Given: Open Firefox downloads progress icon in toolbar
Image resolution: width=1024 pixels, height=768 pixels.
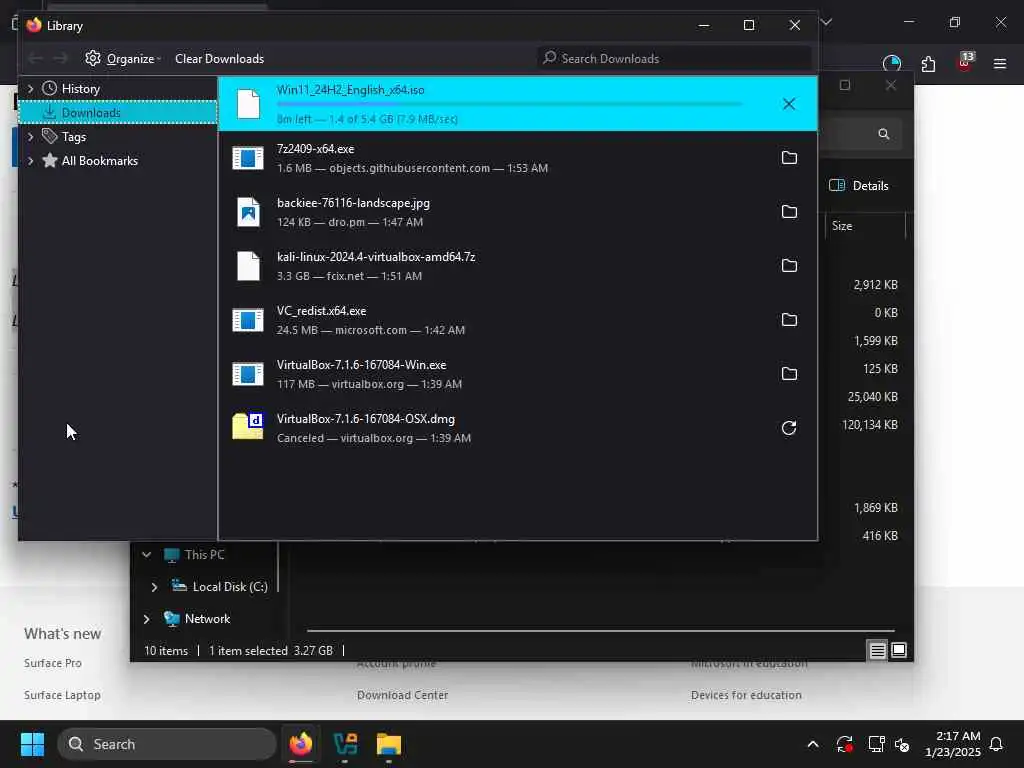Looking at the screenshot, I should (891, 64).
